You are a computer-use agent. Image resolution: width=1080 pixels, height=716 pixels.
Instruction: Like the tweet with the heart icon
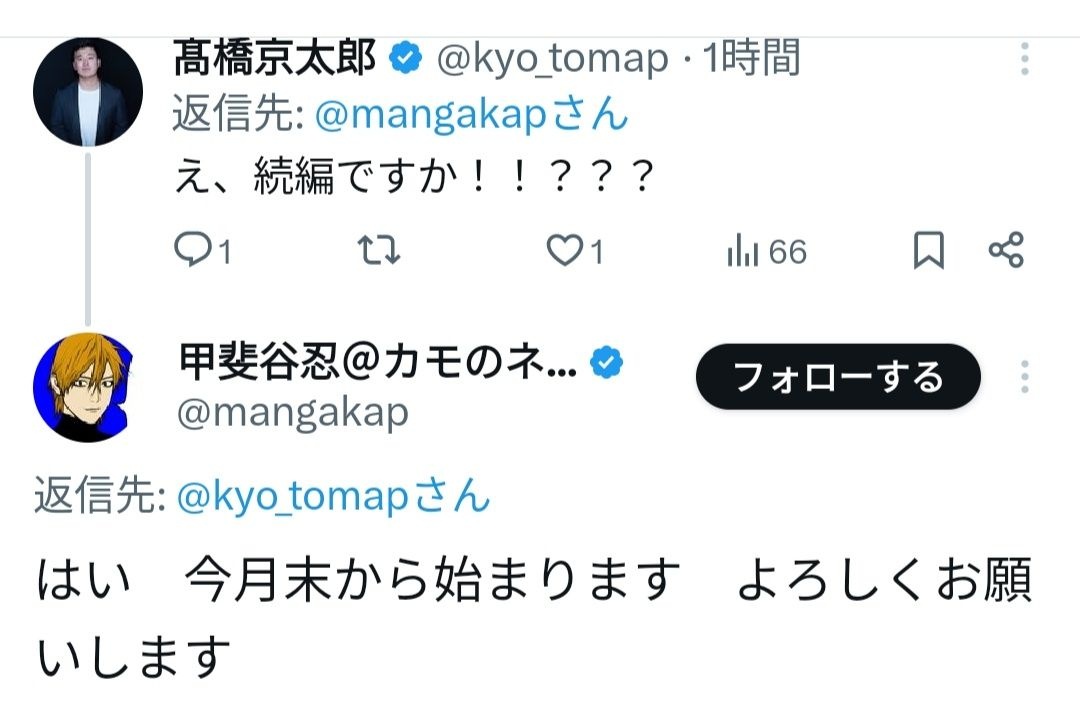565,251
